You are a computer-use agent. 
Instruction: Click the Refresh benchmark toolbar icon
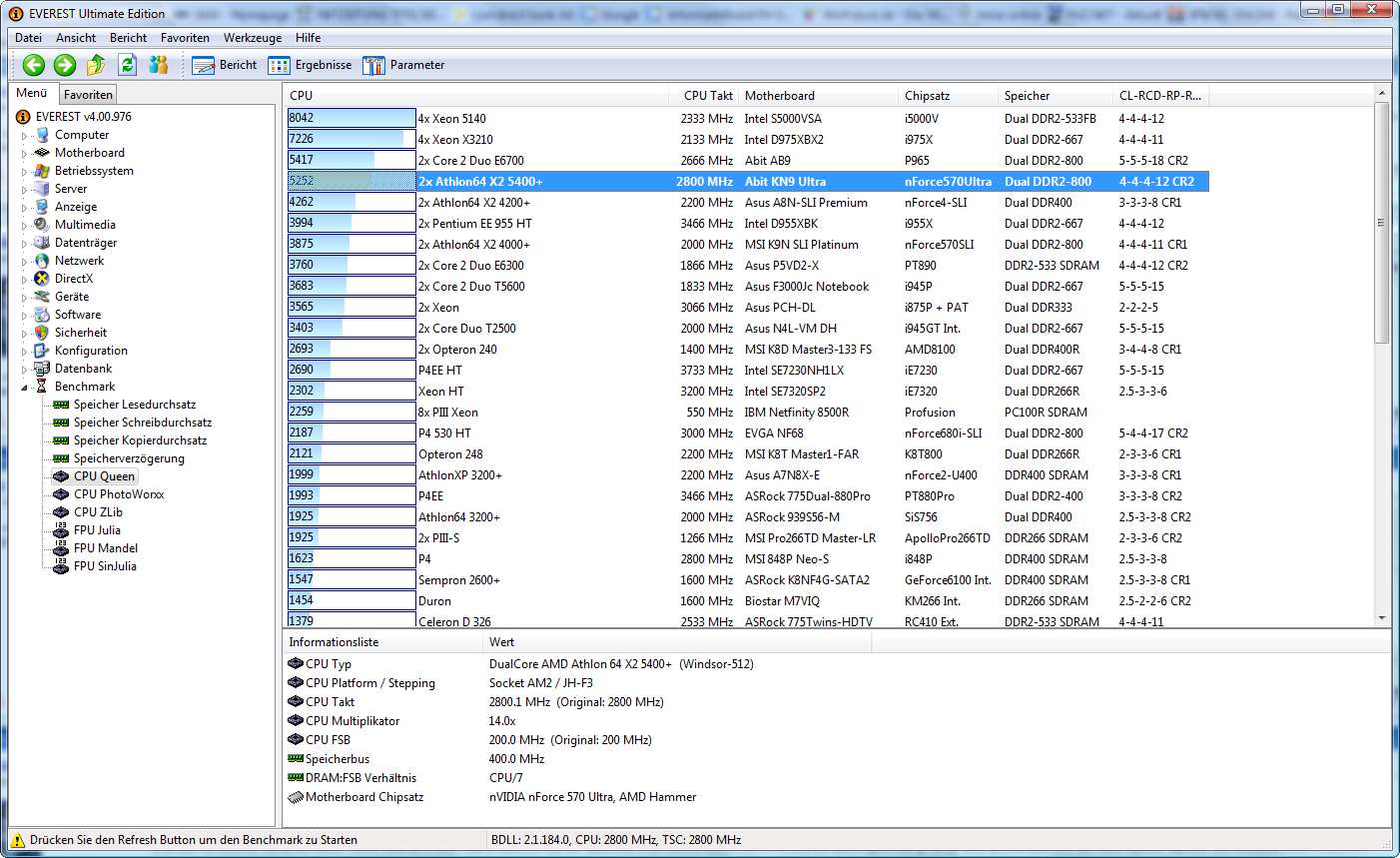(x=127, y=65)
